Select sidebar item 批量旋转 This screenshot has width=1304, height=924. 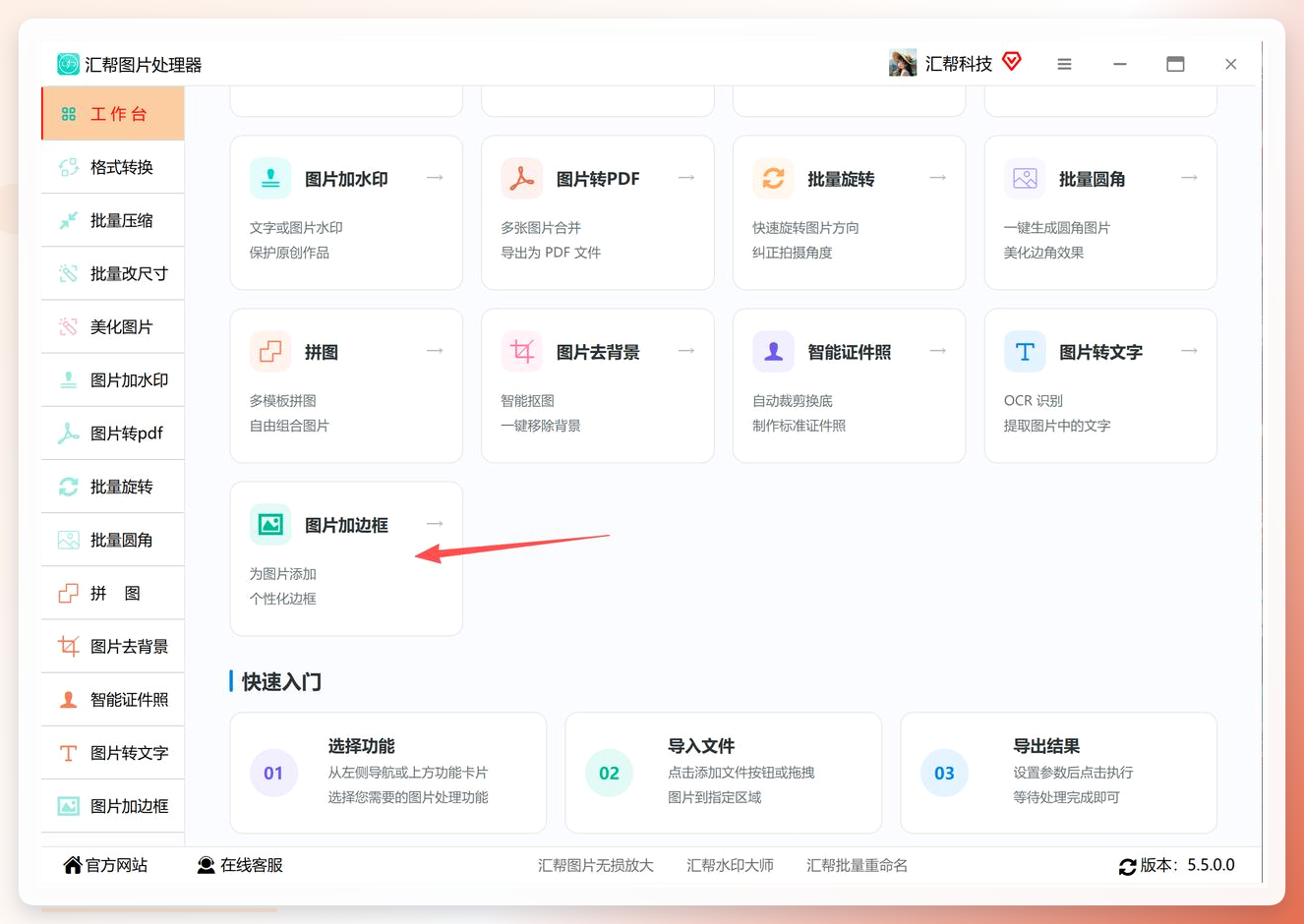112,487
